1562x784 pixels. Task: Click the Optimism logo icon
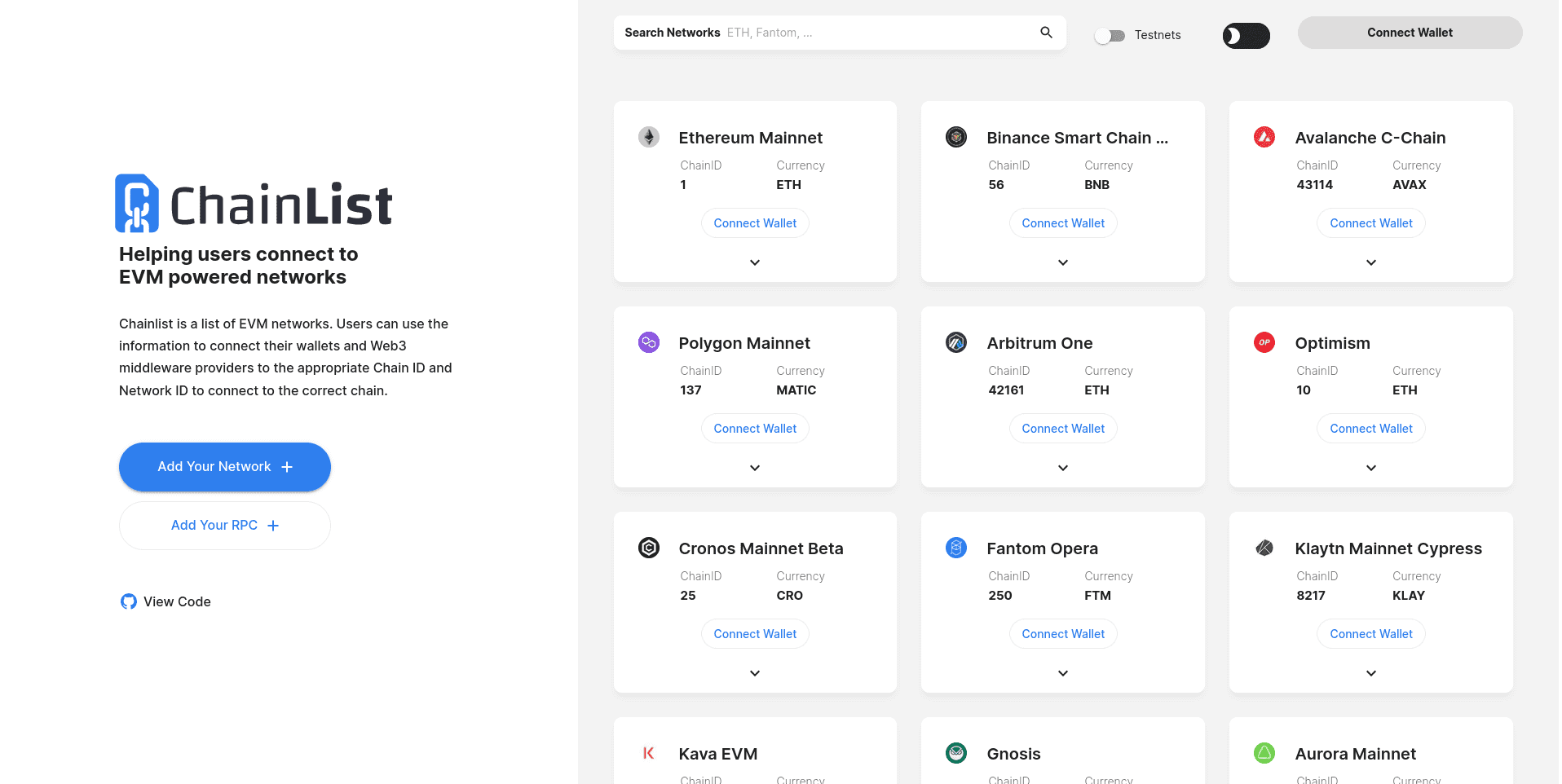tap(1264, 342)
